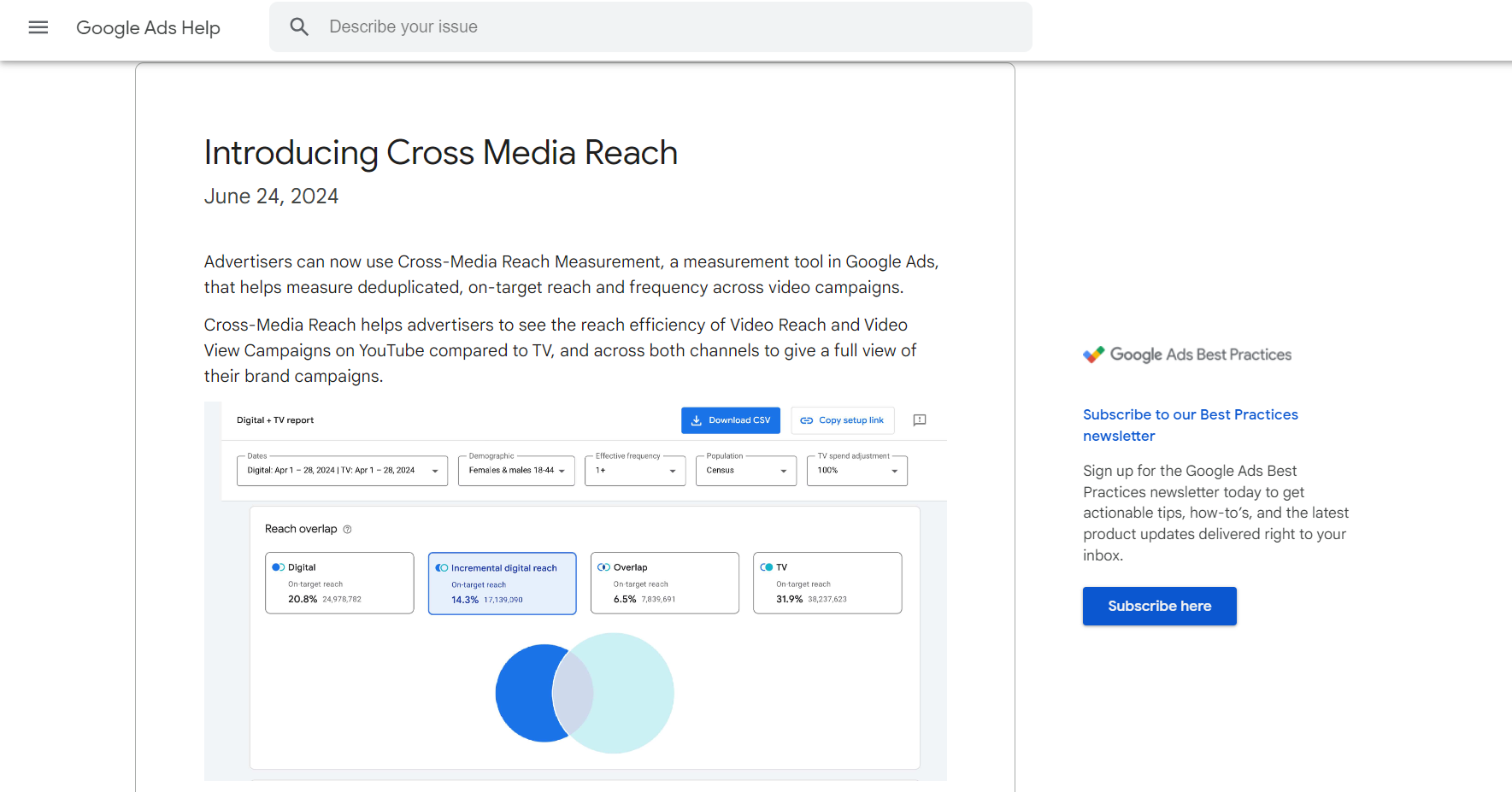Click the feedback flag icon in report

tap(920, 420)
